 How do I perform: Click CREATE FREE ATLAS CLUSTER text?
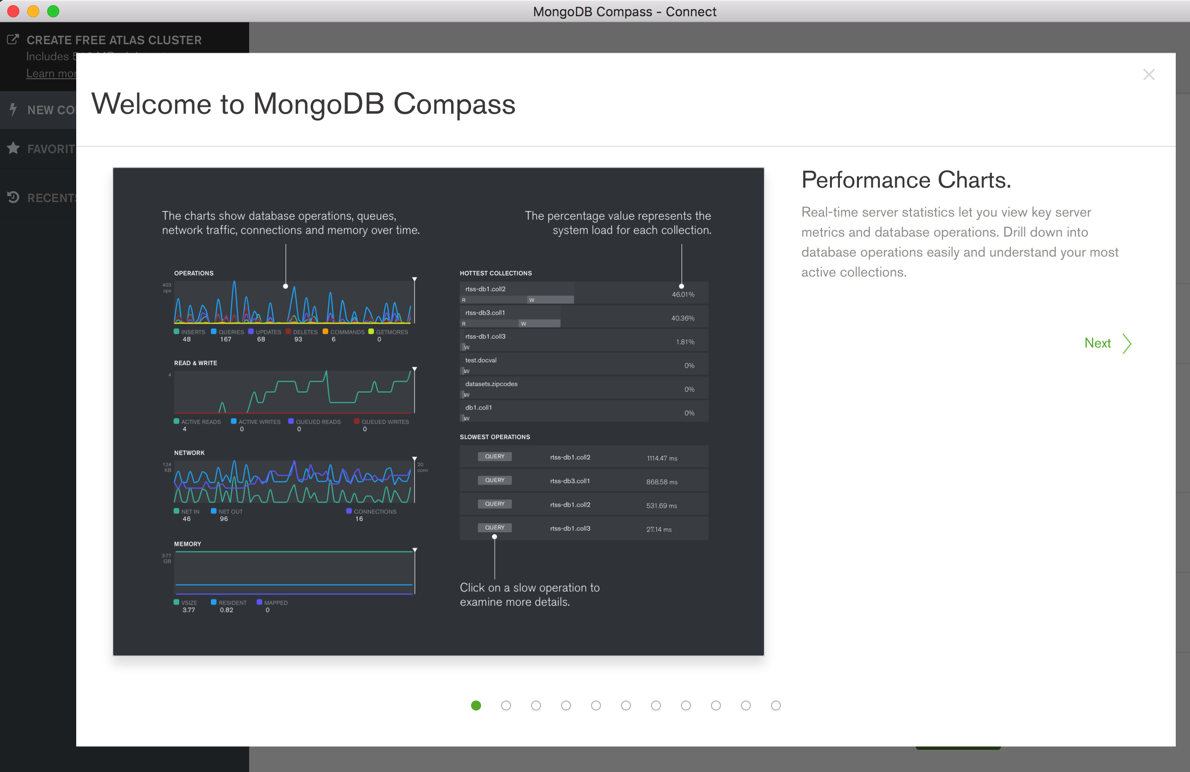click(x=114, y=40)
